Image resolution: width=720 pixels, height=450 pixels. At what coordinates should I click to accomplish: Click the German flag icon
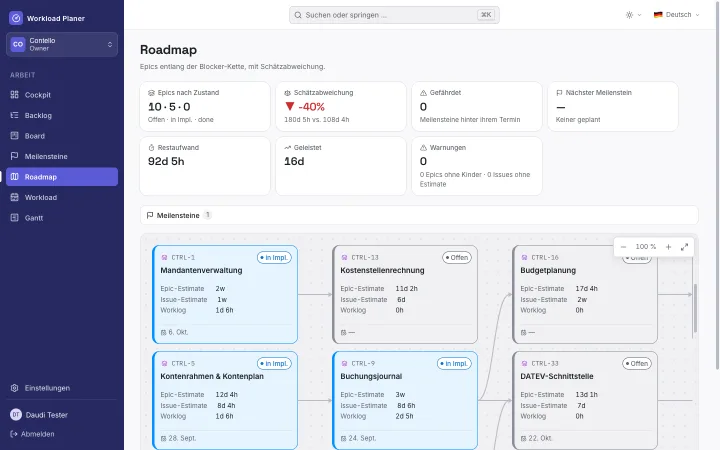[x=658, y=15]
